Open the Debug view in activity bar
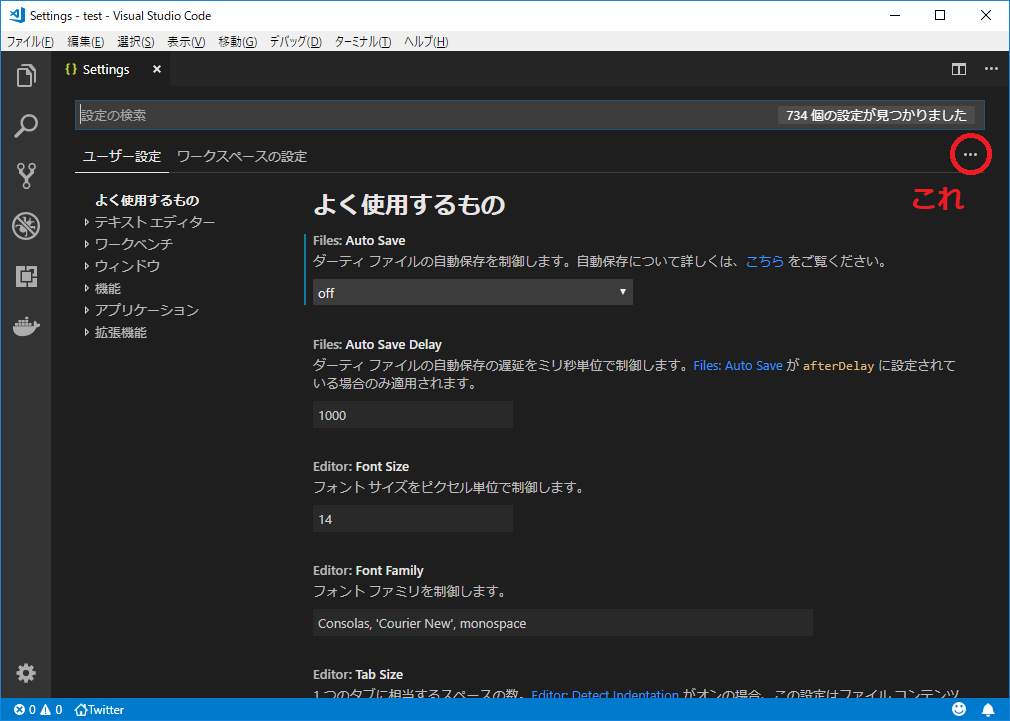Image resolution: width=1010 pixels, height=721 pixels. click(x=26, y=226)
